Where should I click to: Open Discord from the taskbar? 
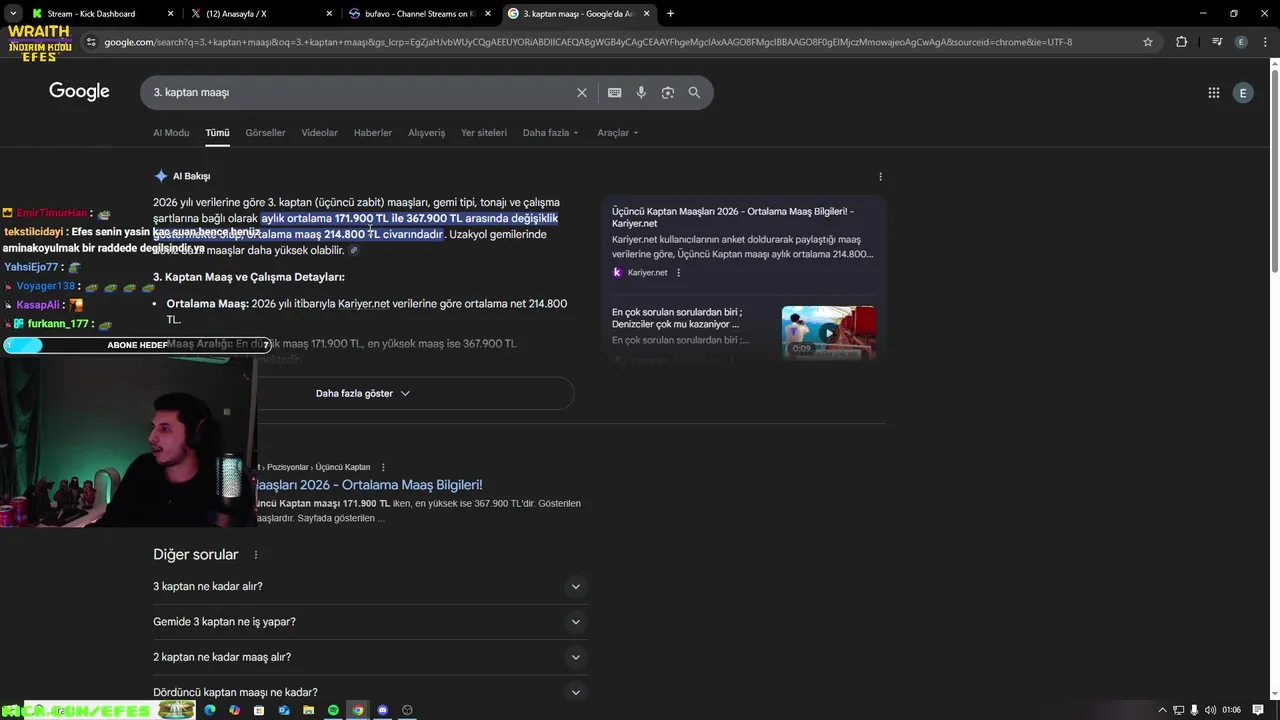pyautogui.click(x=382, y=710)
